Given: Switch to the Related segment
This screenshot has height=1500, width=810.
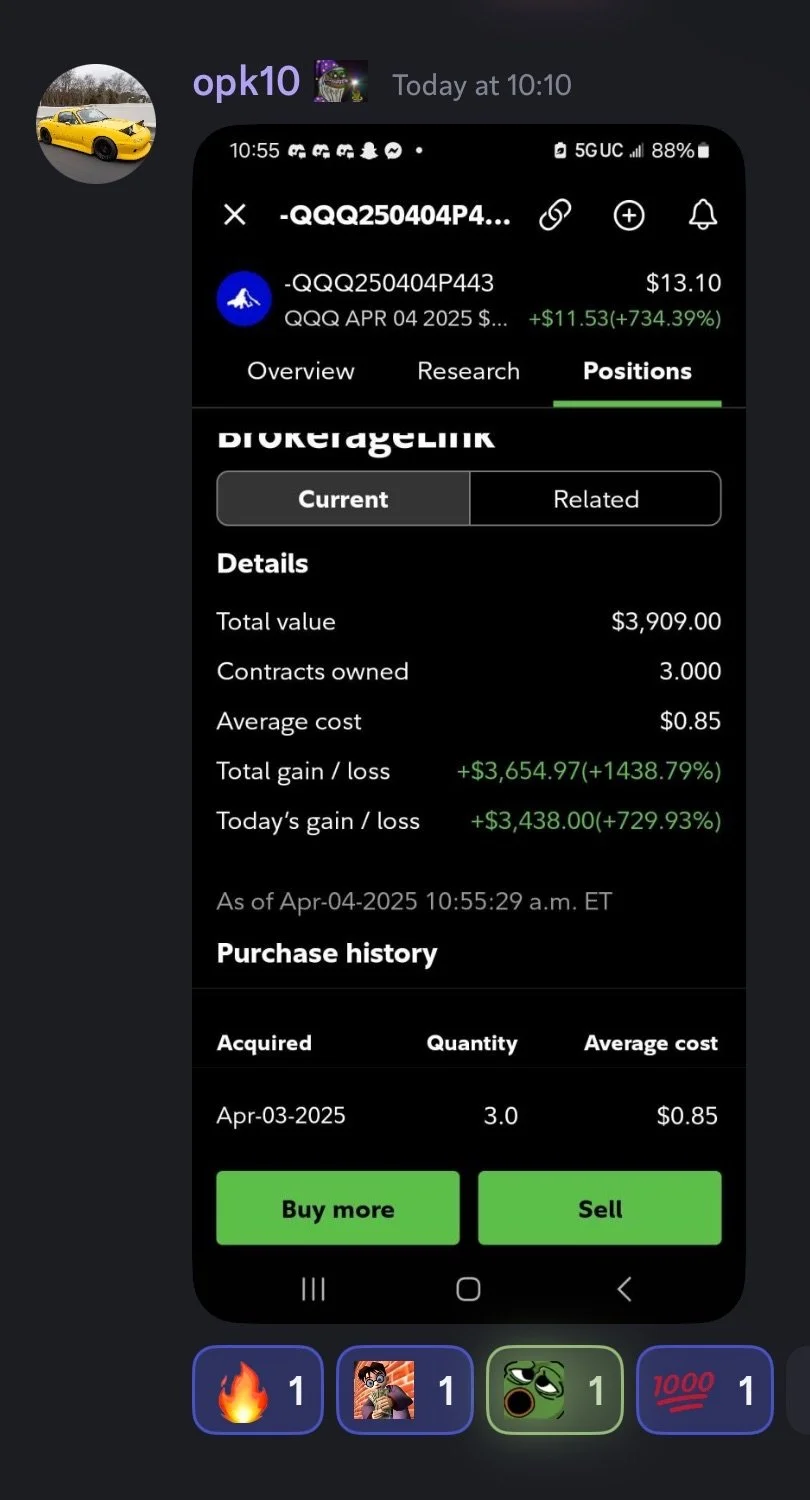Looking at the screenshot, I should (x=596, y=498).
